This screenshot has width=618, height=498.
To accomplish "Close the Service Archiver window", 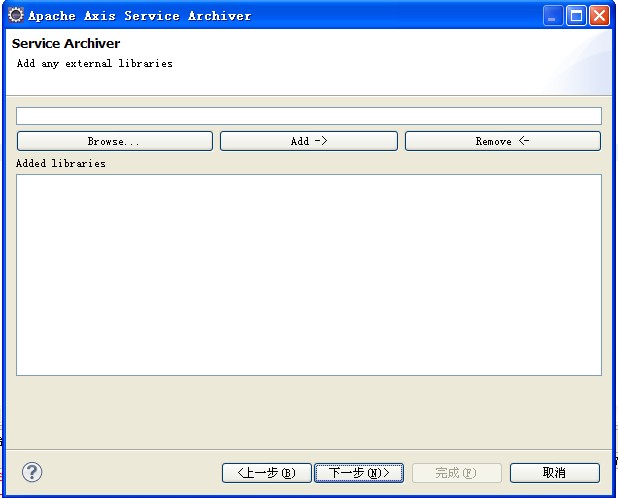I will pyautogui.click(x=599, y=16).
